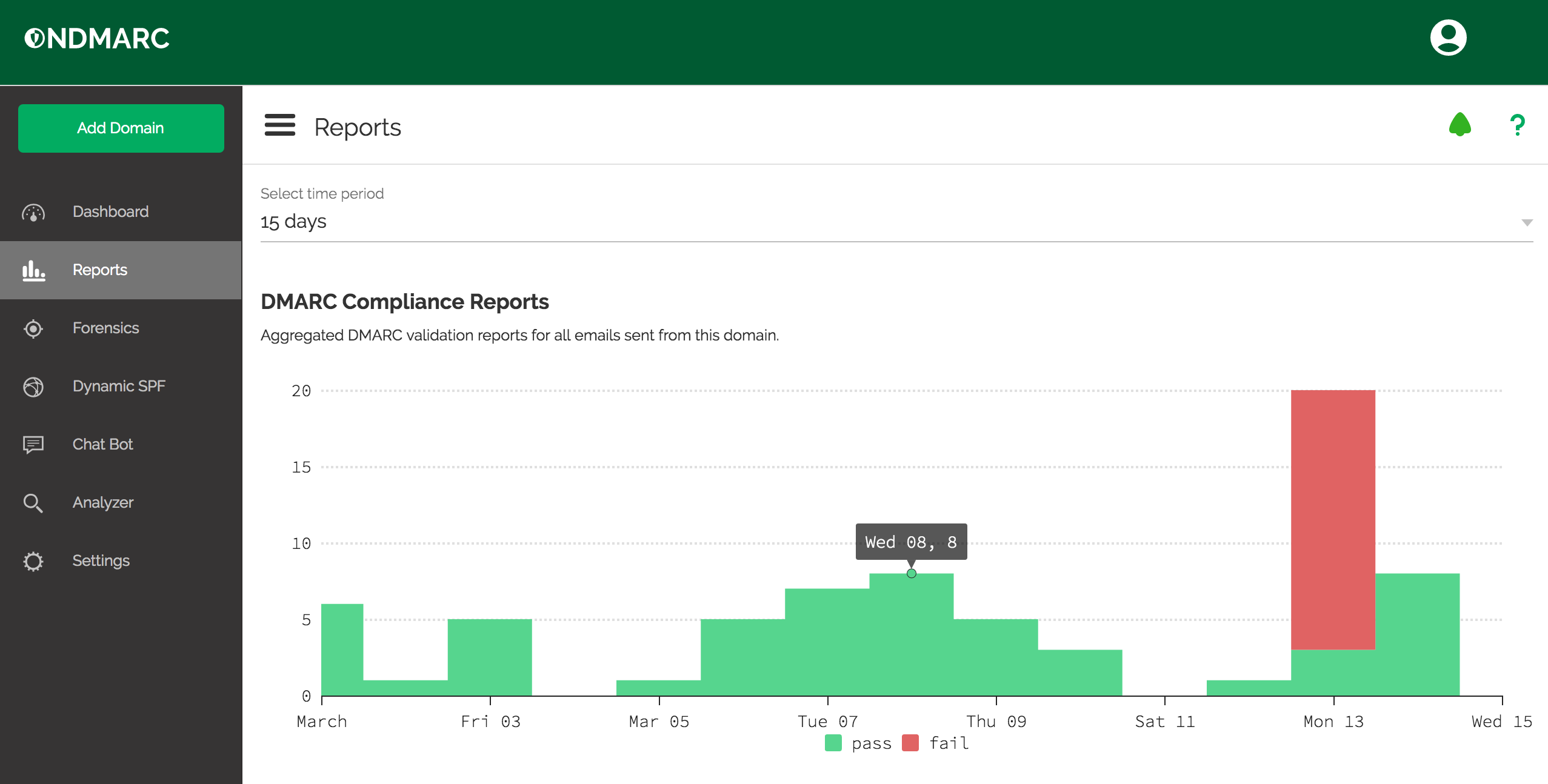This screenshot has height=784, width=1548.
Task: Click the Wed 08 data point marker
Action: click(911, 573)
